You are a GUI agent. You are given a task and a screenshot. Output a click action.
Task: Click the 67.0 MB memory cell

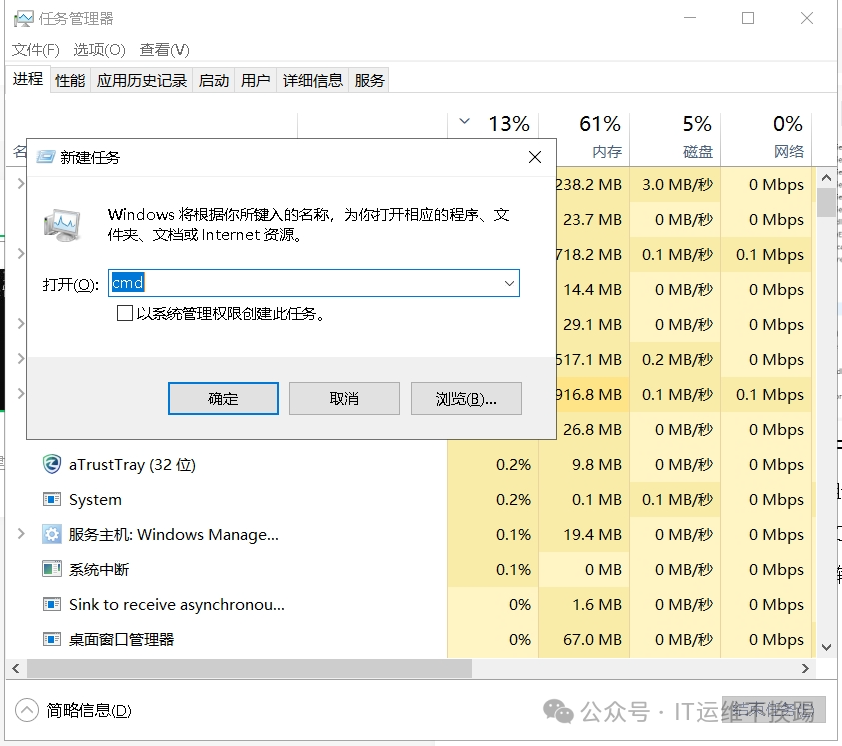[584, 639]
